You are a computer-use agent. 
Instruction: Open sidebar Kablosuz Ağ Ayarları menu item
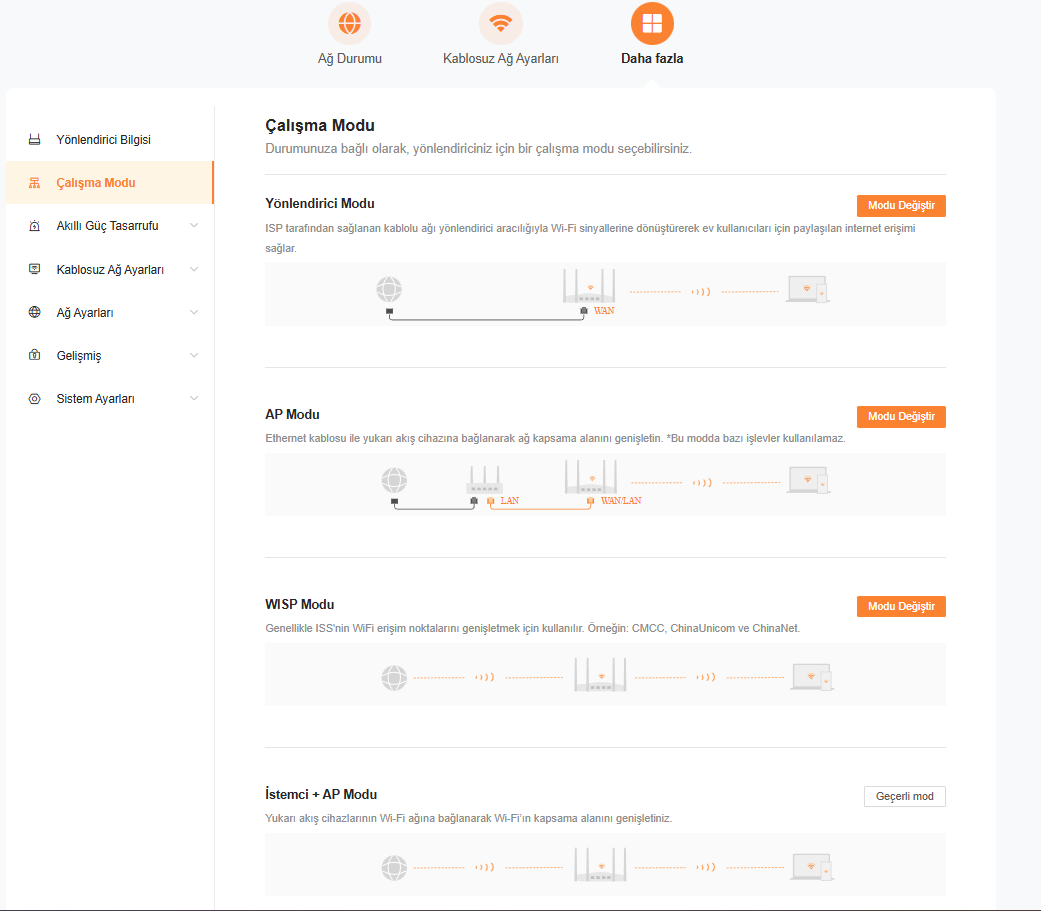click(x=110, y=269)
